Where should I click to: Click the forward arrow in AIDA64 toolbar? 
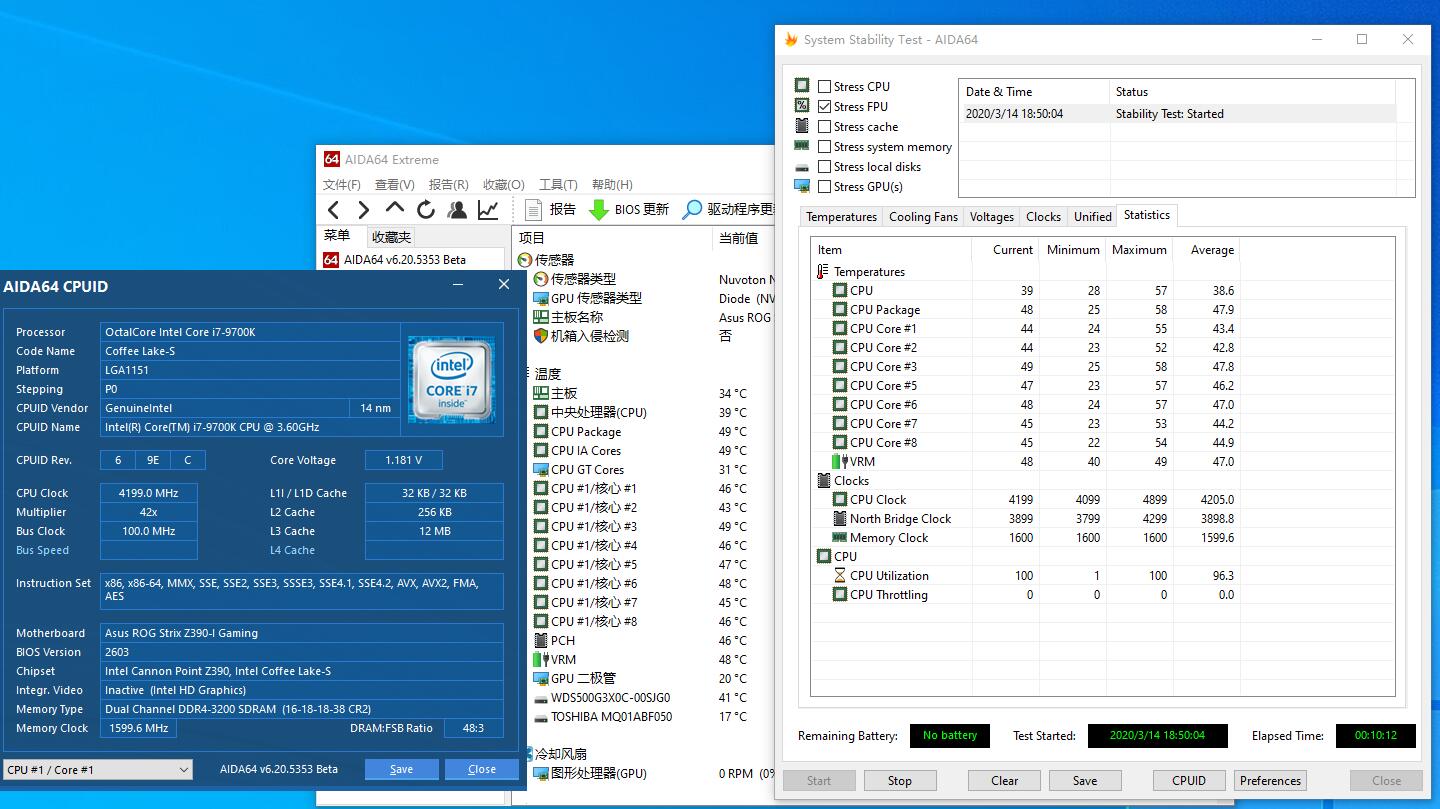[x=364, y=210]
